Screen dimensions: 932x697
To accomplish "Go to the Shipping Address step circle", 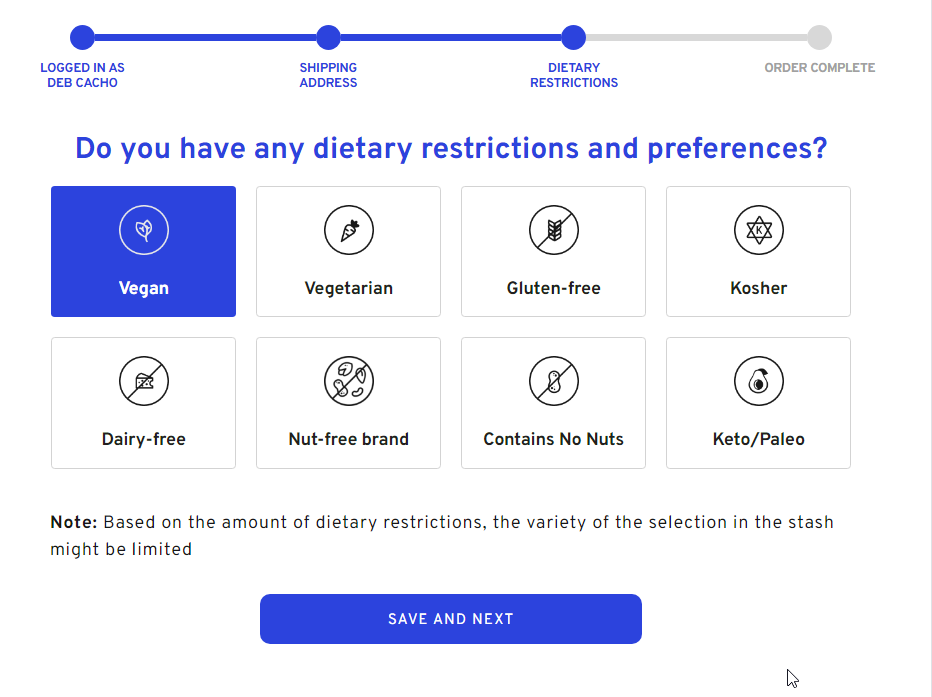I will (328, 38).
